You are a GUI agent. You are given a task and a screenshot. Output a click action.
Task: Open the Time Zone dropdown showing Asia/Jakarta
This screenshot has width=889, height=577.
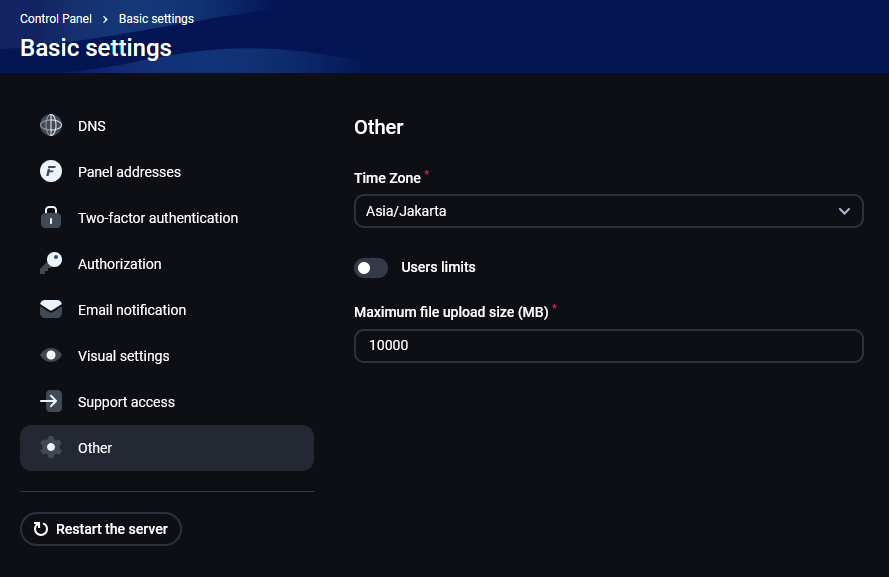[600, 211]
